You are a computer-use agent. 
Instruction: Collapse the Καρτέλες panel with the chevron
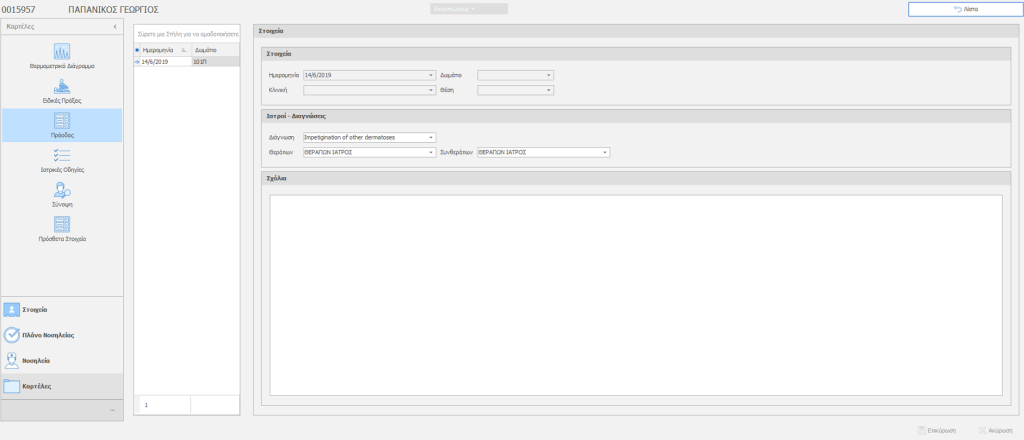pos(114,25)
